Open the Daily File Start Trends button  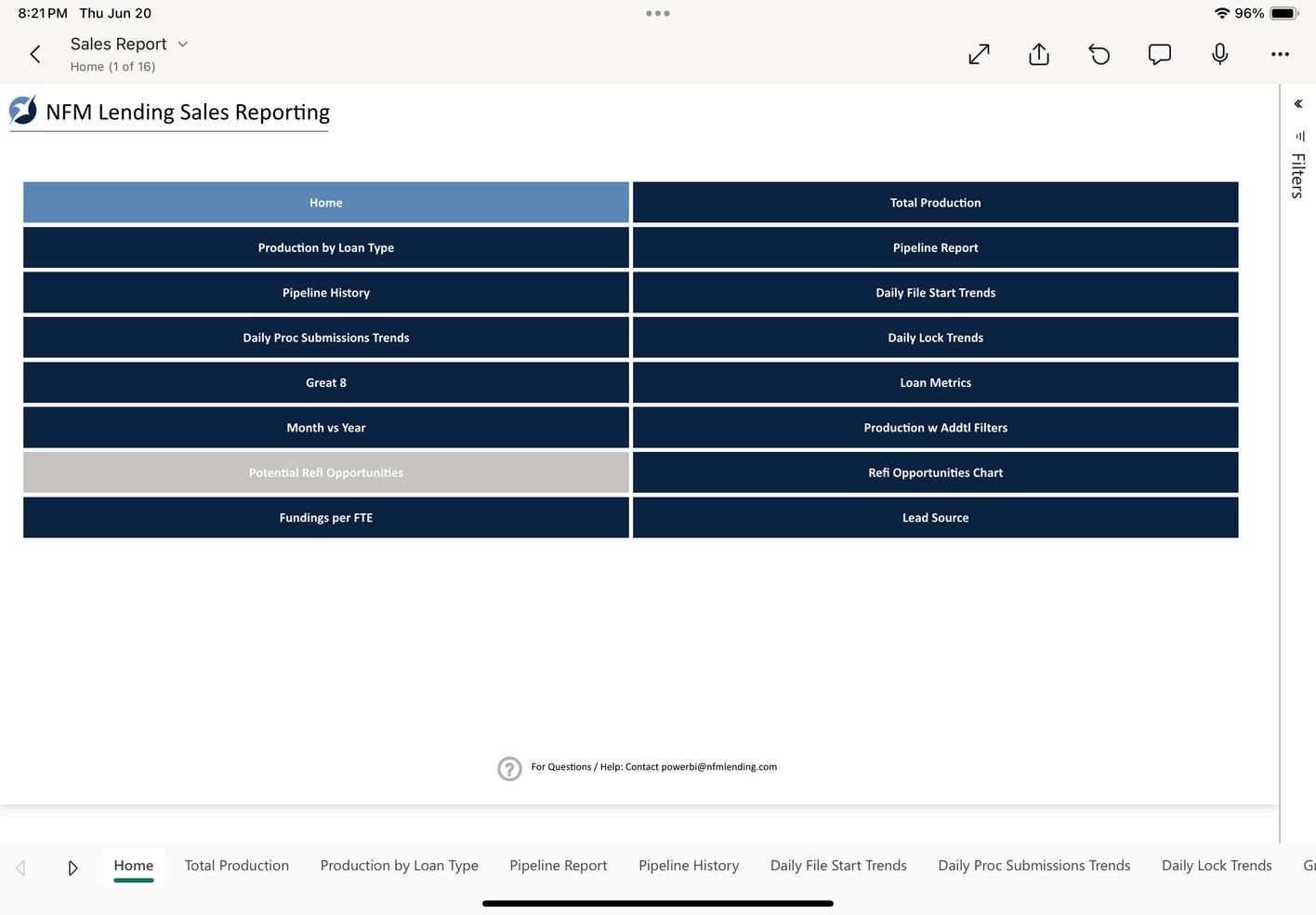[936, 293]
